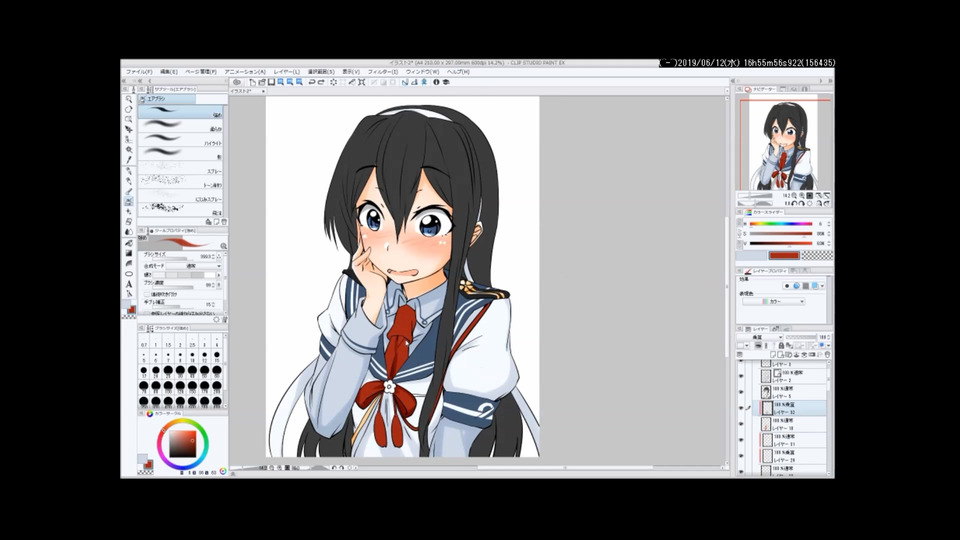
Task: Click the information icon in command bar
Action: pos(437,82)
